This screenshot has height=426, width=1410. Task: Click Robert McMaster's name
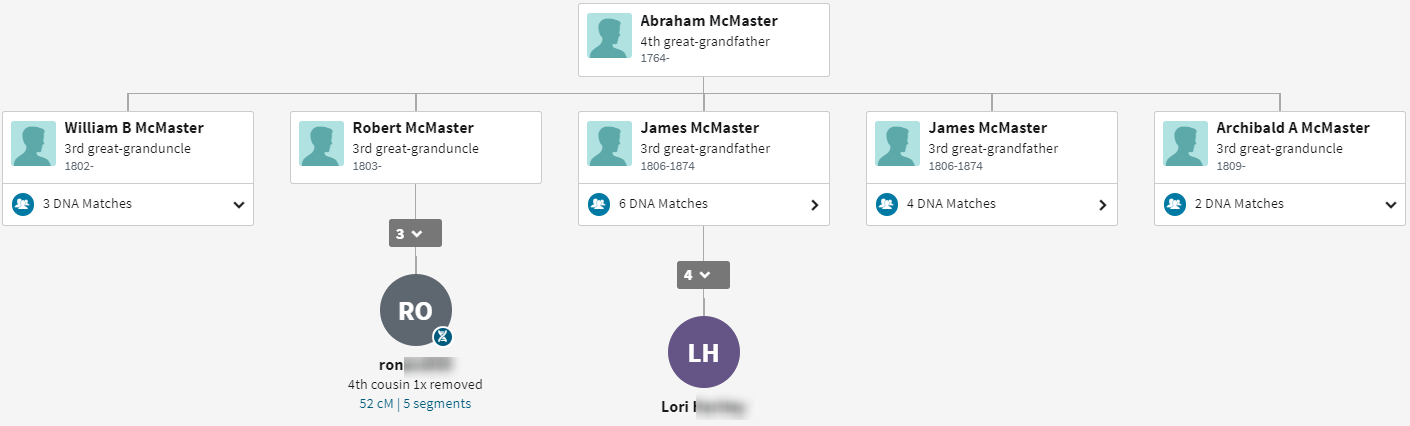pyautogui.click(x=413, y=128)
